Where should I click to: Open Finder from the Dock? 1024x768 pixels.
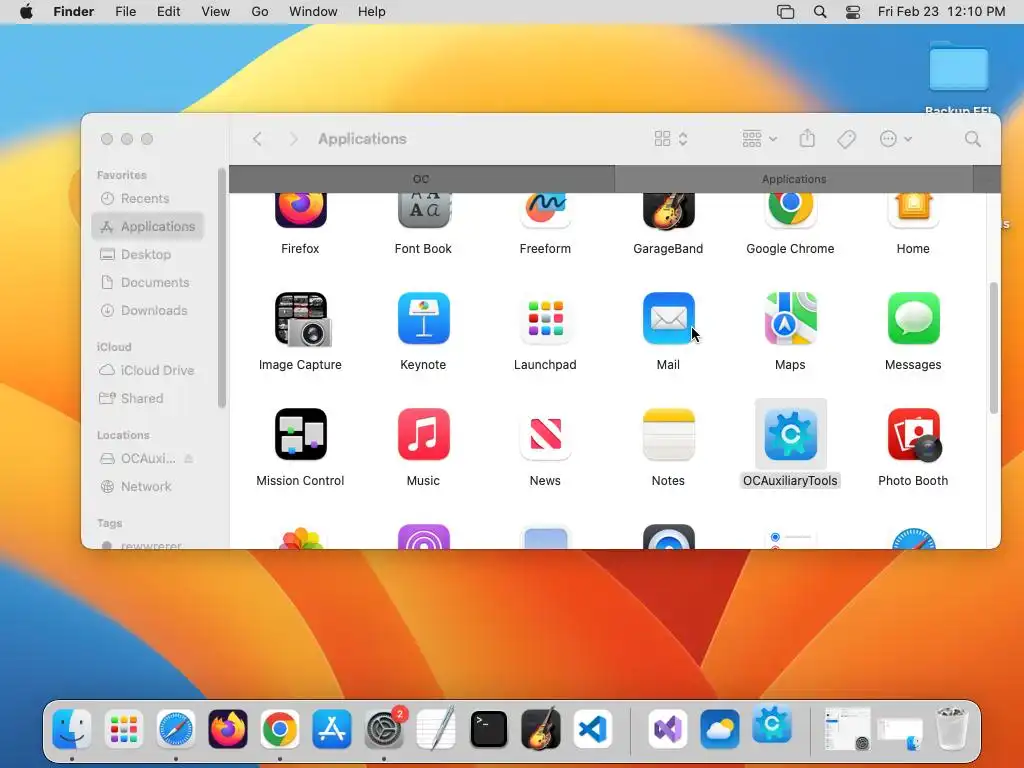click(72, 728)
